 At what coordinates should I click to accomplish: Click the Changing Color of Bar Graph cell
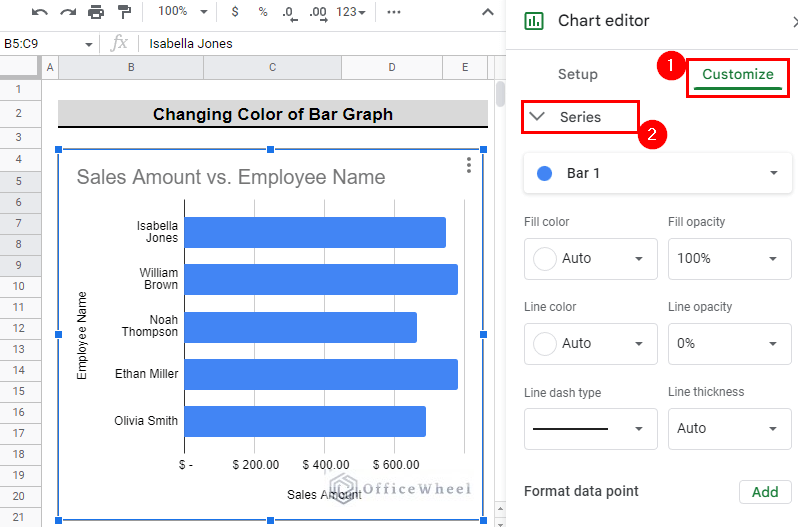[273, 114]
